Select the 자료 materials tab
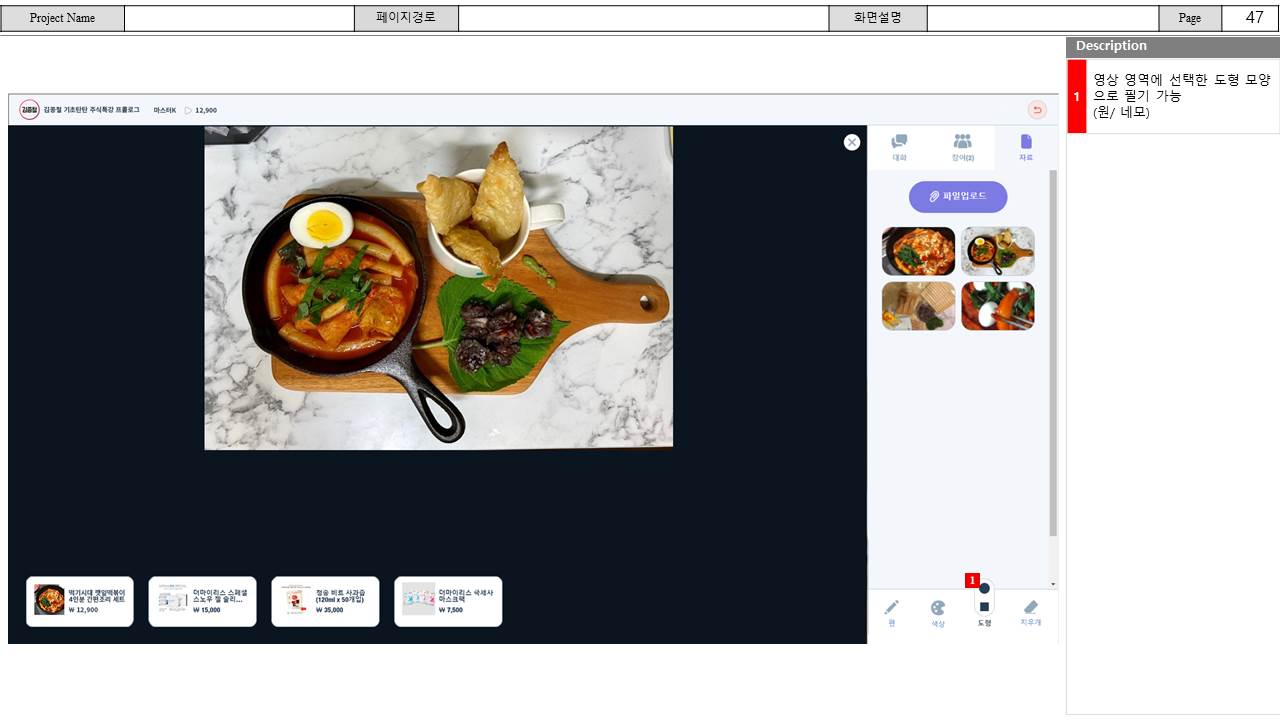Image resolution: width=1280 pixels, height=720 pixels. 1026,147
